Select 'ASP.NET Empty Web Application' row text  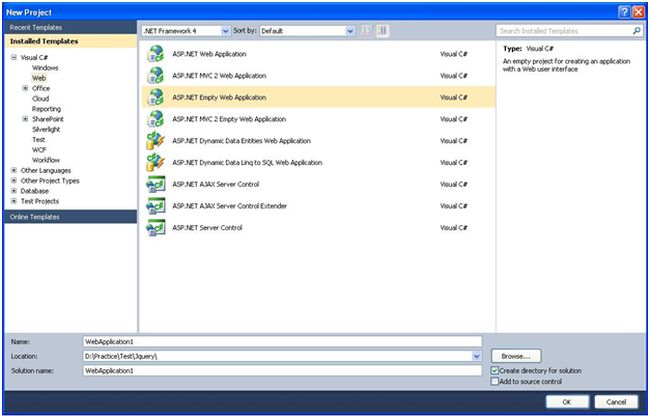(x=219, y=97)
